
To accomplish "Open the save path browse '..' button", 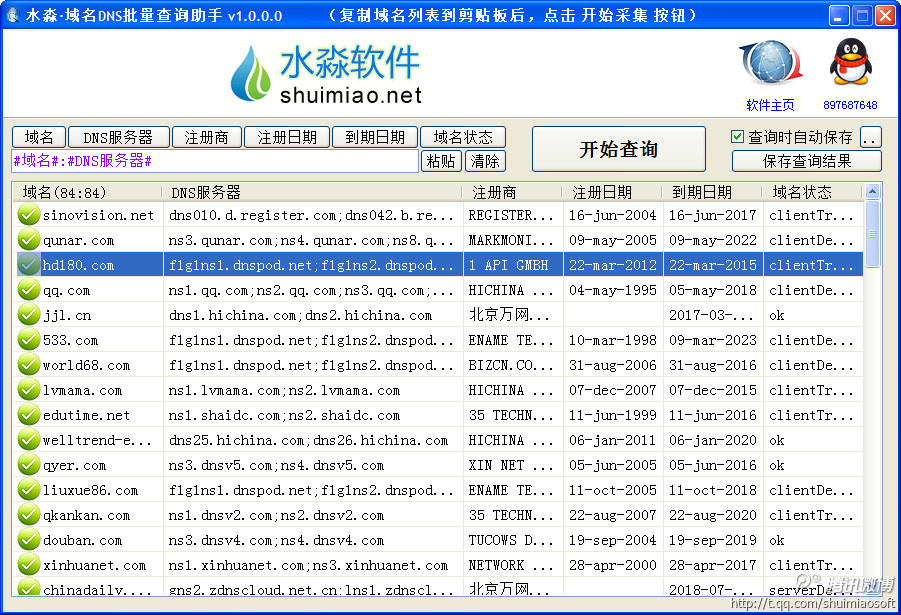I will click(x=871, y=137).
